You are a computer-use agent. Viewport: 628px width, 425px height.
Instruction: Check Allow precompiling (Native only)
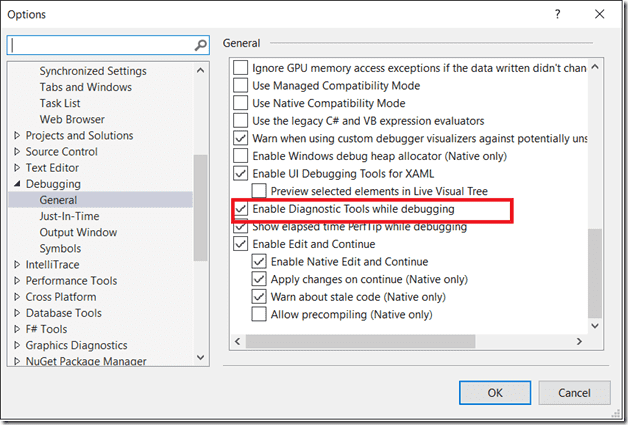point(258,314)
